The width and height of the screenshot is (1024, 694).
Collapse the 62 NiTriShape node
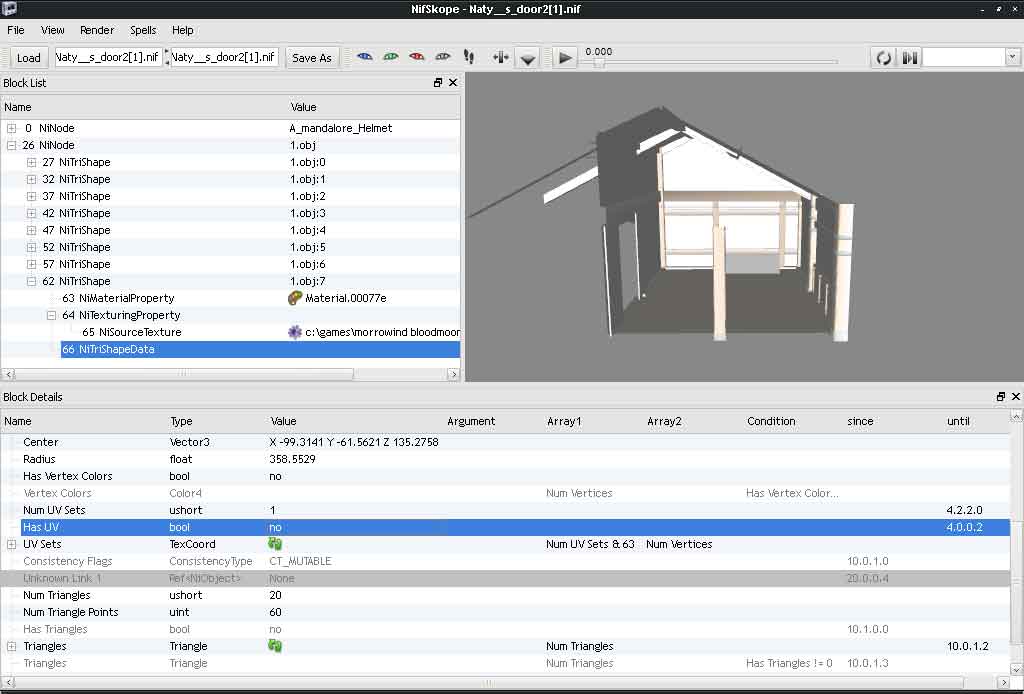pyautogui.click(x=32, y=281)
